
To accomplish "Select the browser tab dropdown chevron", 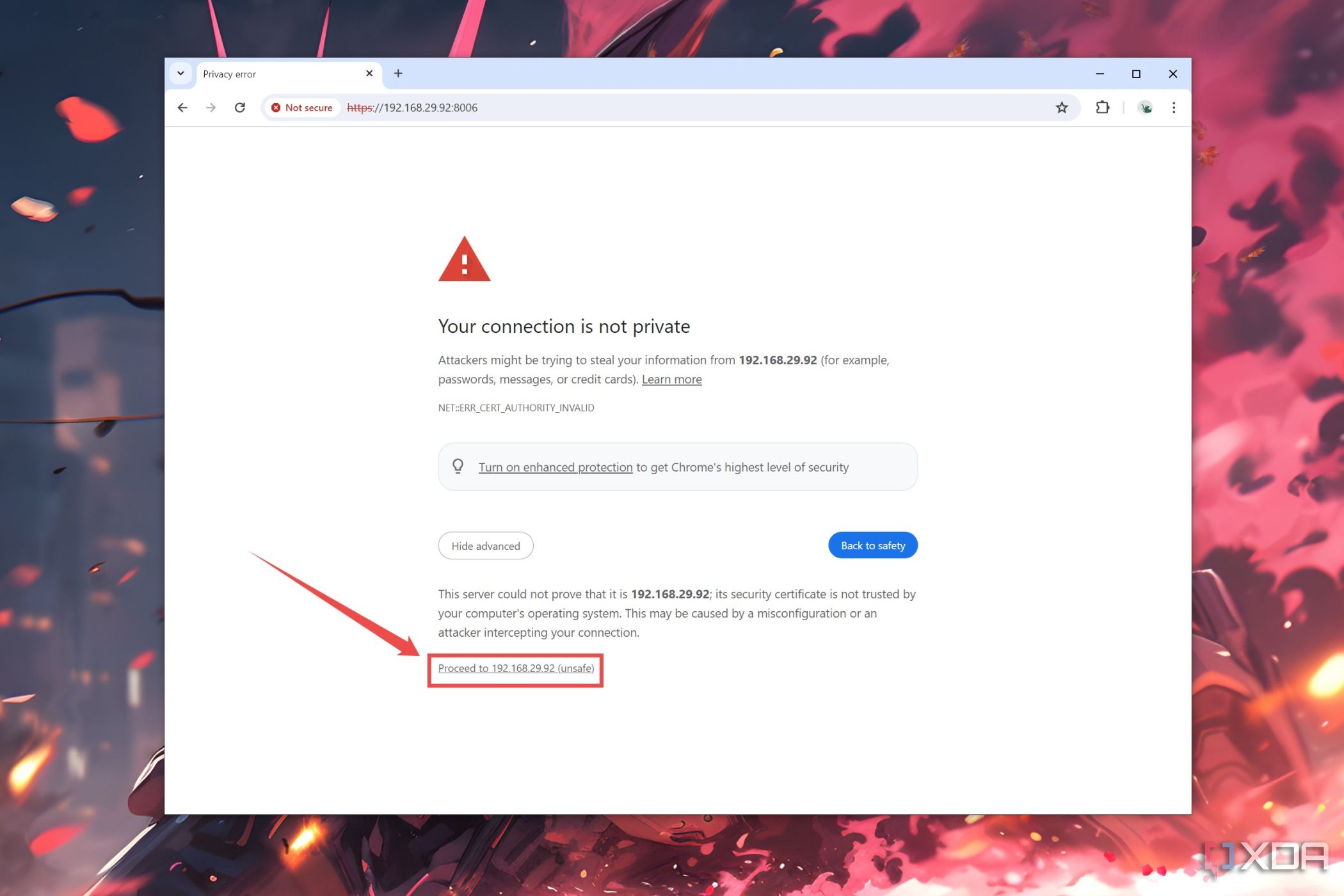I will pos(182,73).
